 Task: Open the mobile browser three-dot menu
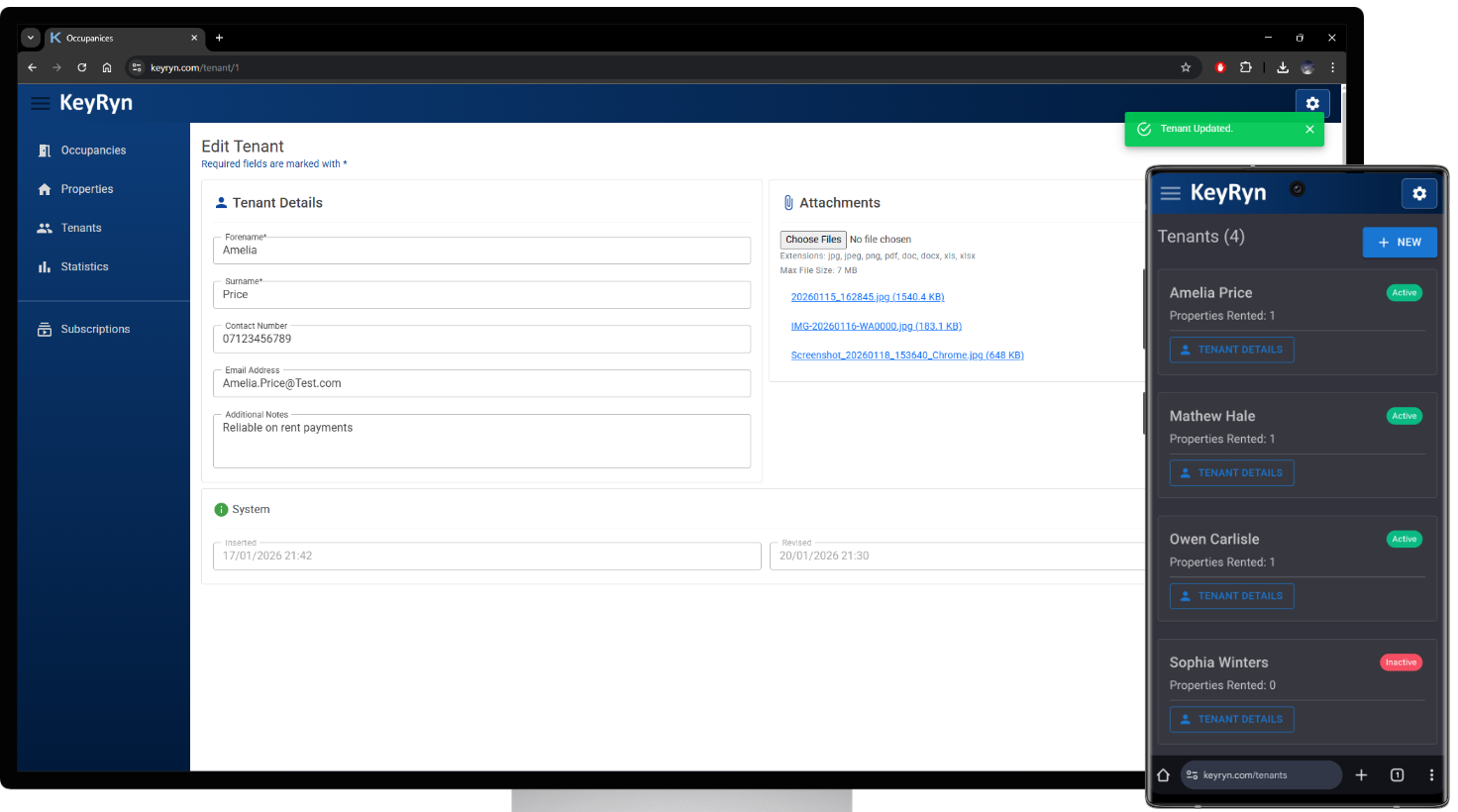pyautogui.click(x=1430, y=774)
